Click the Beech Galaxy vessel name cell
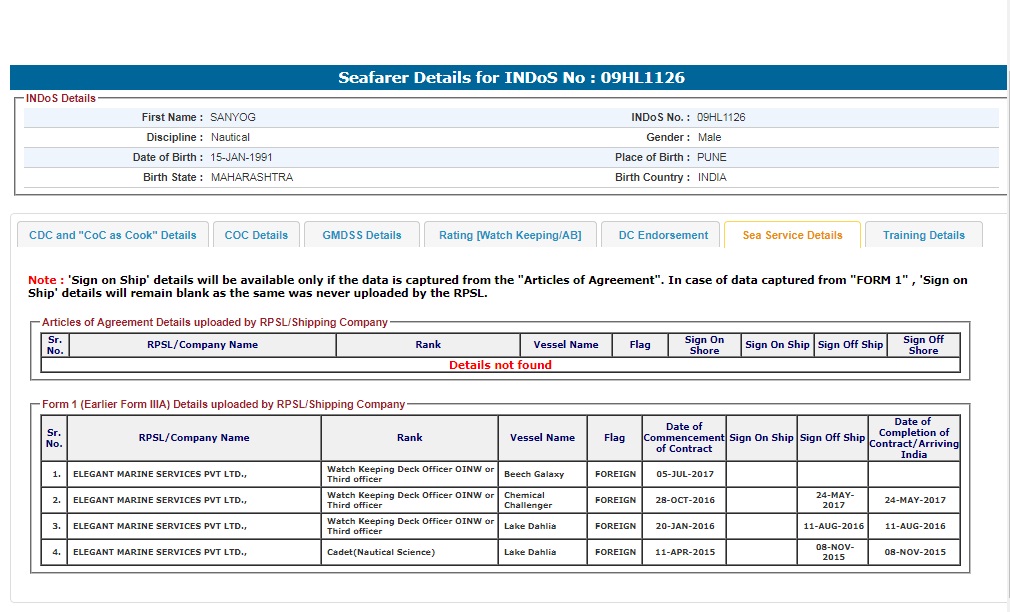 (534, 474)
